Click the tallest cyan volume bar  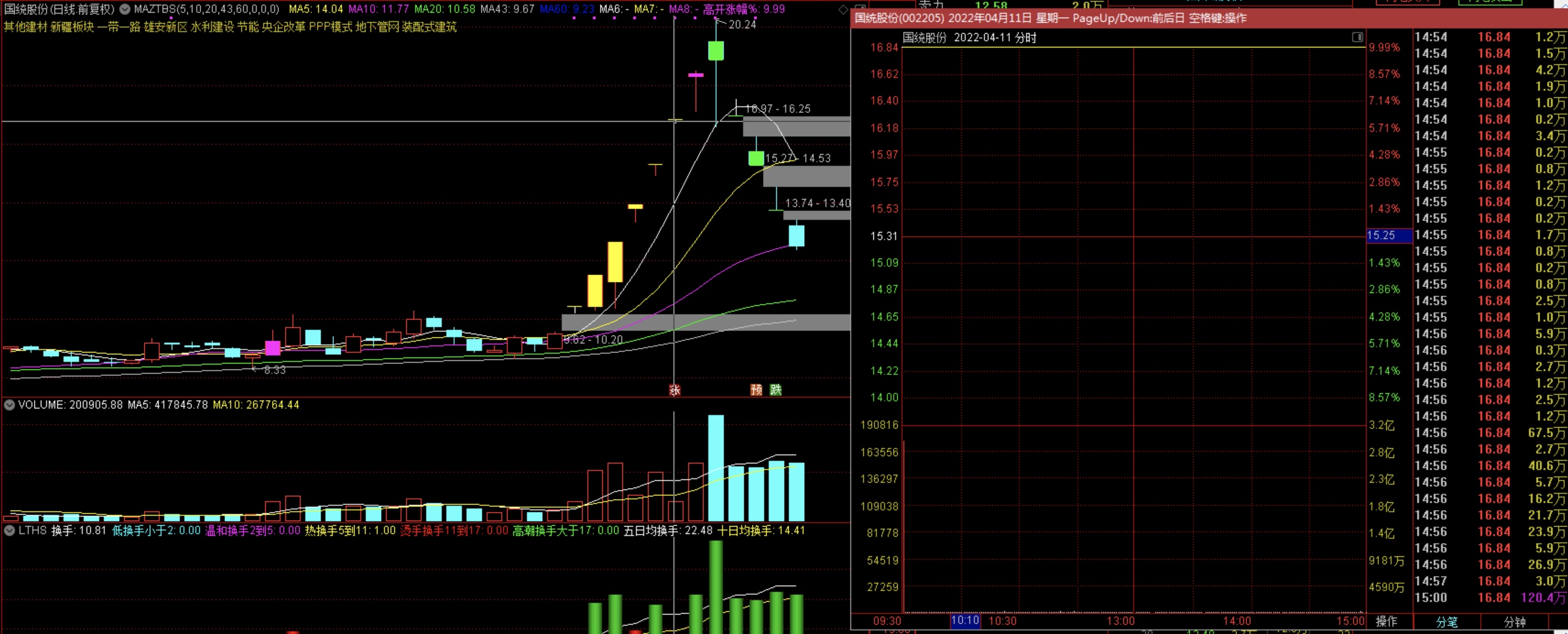716,467
